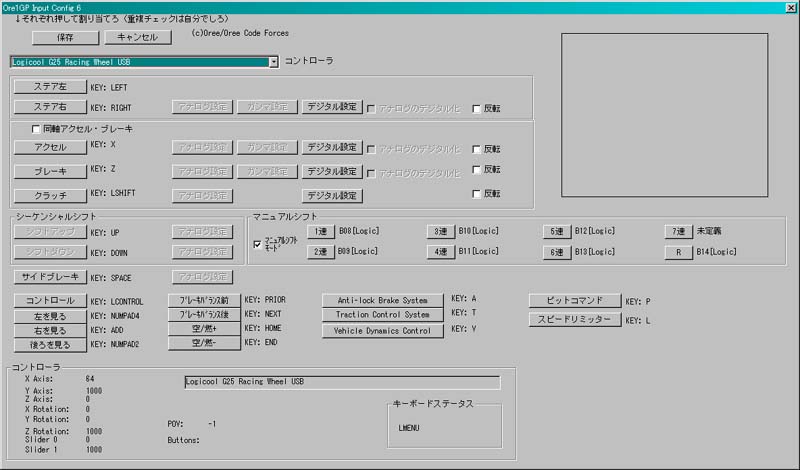Click the KEY: SPACE handbrake label
Image resolution: width=800 pixels, height=470 pixels.
coord(111,278)
